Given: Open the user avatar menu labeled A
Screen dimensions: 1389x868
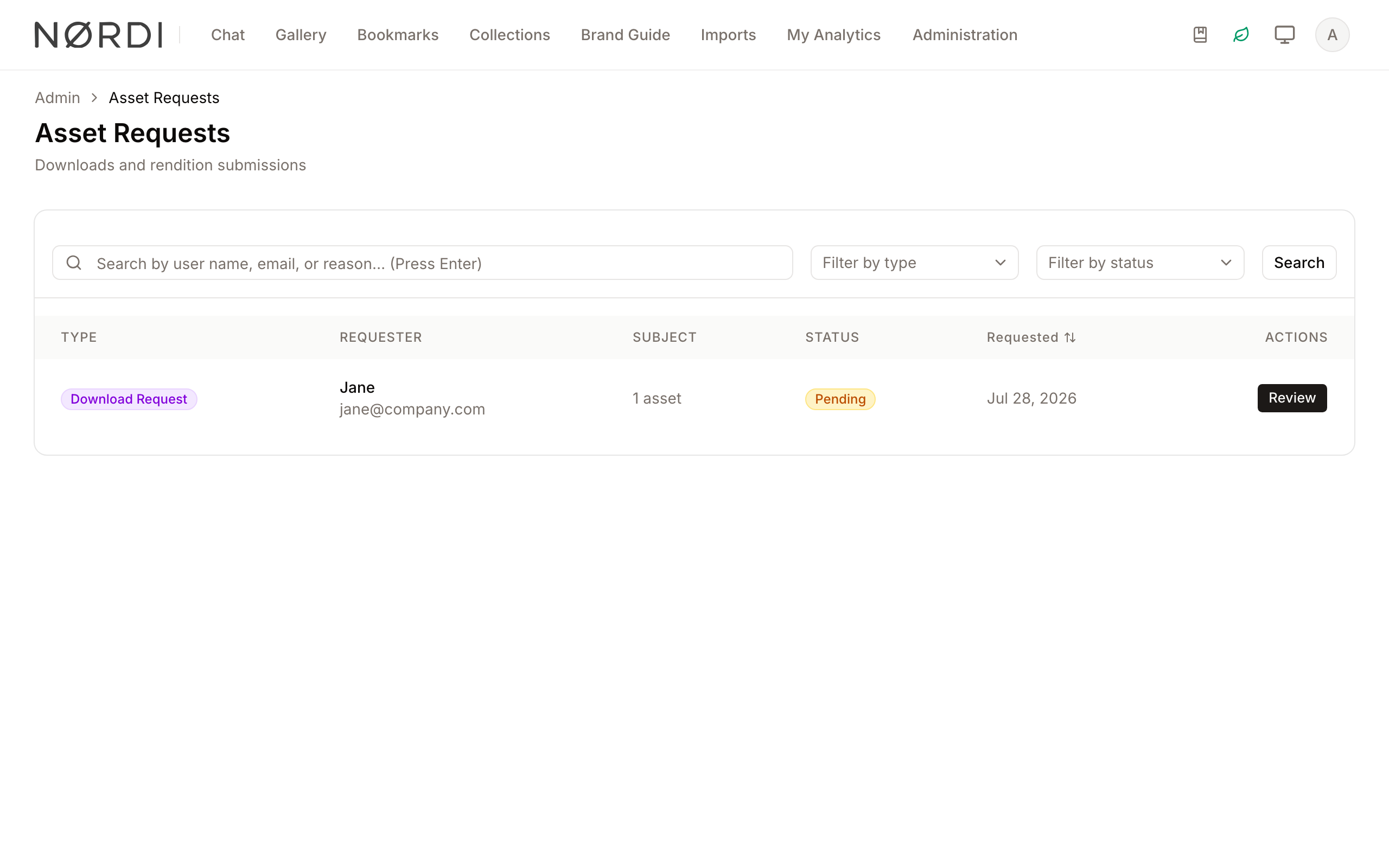Looking at the screenshot, I should 1332,35.
